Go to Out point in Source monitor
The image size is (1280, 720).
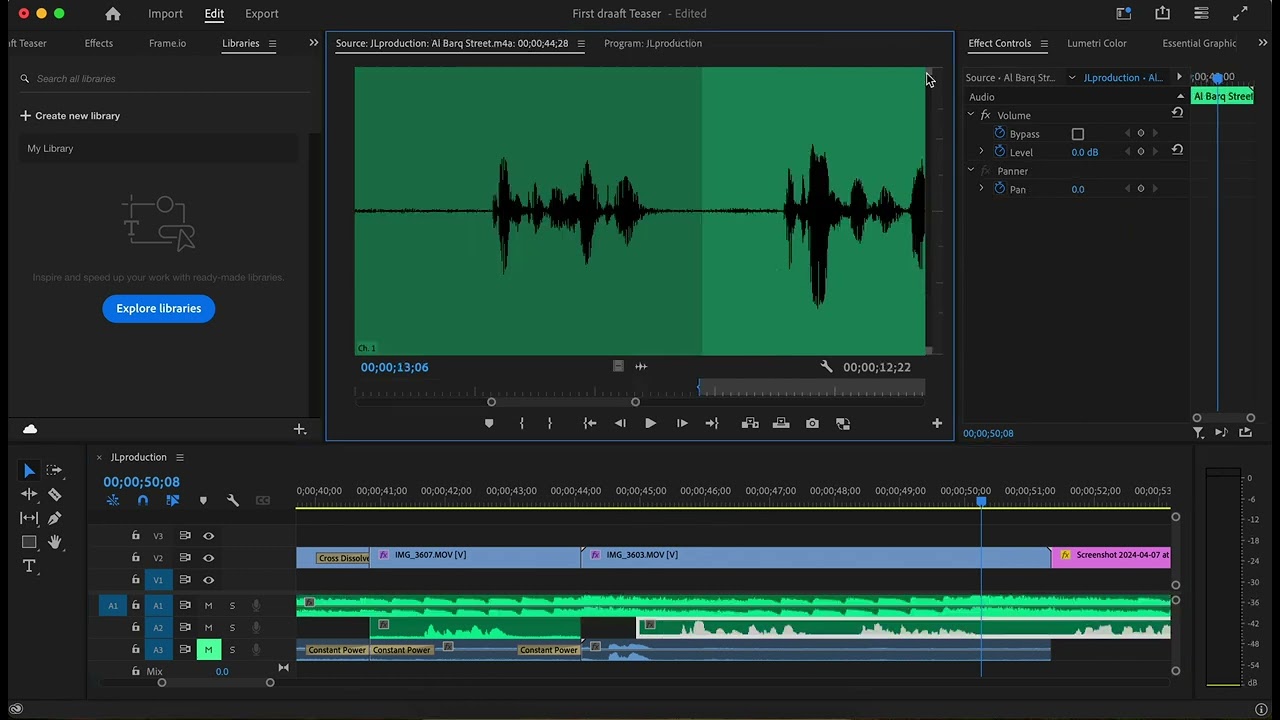point(712,424)
